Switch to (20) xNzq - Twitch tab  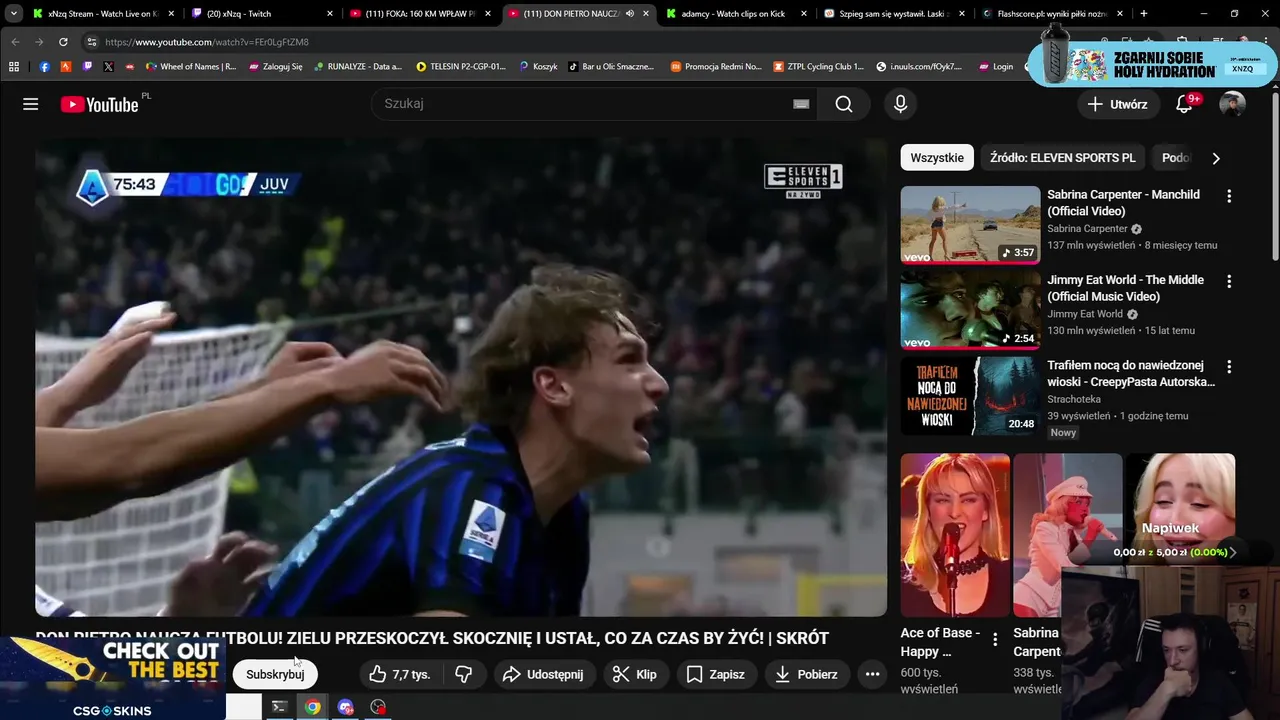(x=263, y=14)
